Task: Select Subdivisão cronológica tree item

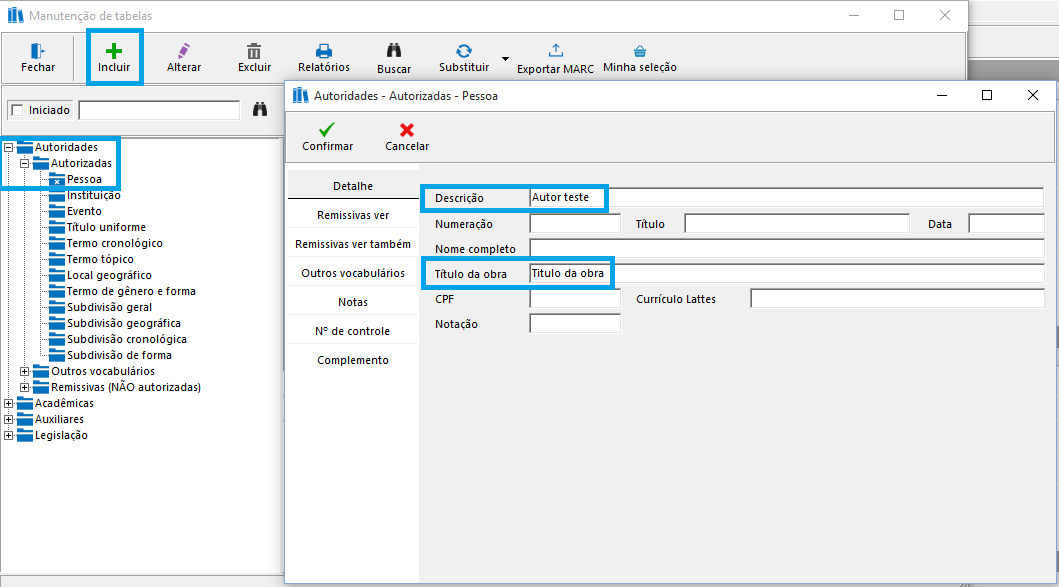Action: point(127,339)
